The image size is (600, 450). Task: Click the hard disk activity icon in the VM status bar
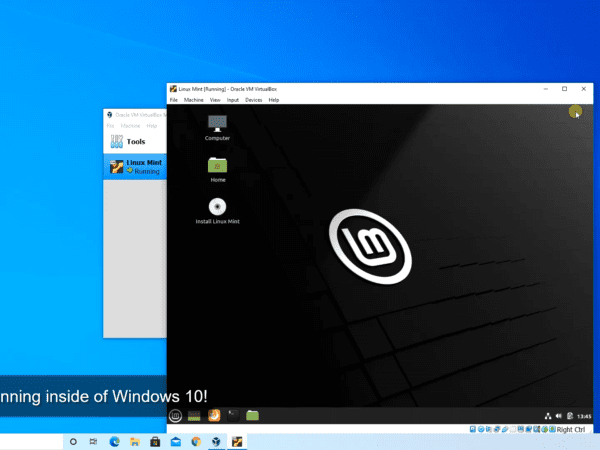pyautogui.click(x=473, y=429)
